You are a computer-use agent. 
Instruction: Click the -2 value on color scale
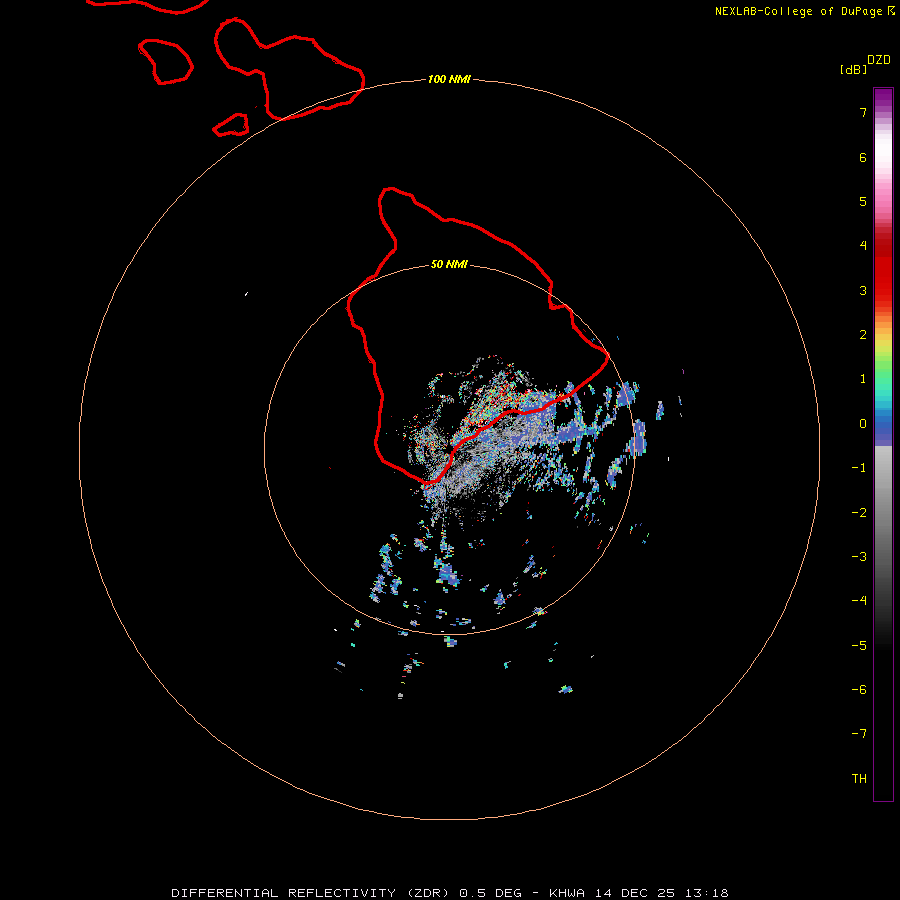coord(859,513)
